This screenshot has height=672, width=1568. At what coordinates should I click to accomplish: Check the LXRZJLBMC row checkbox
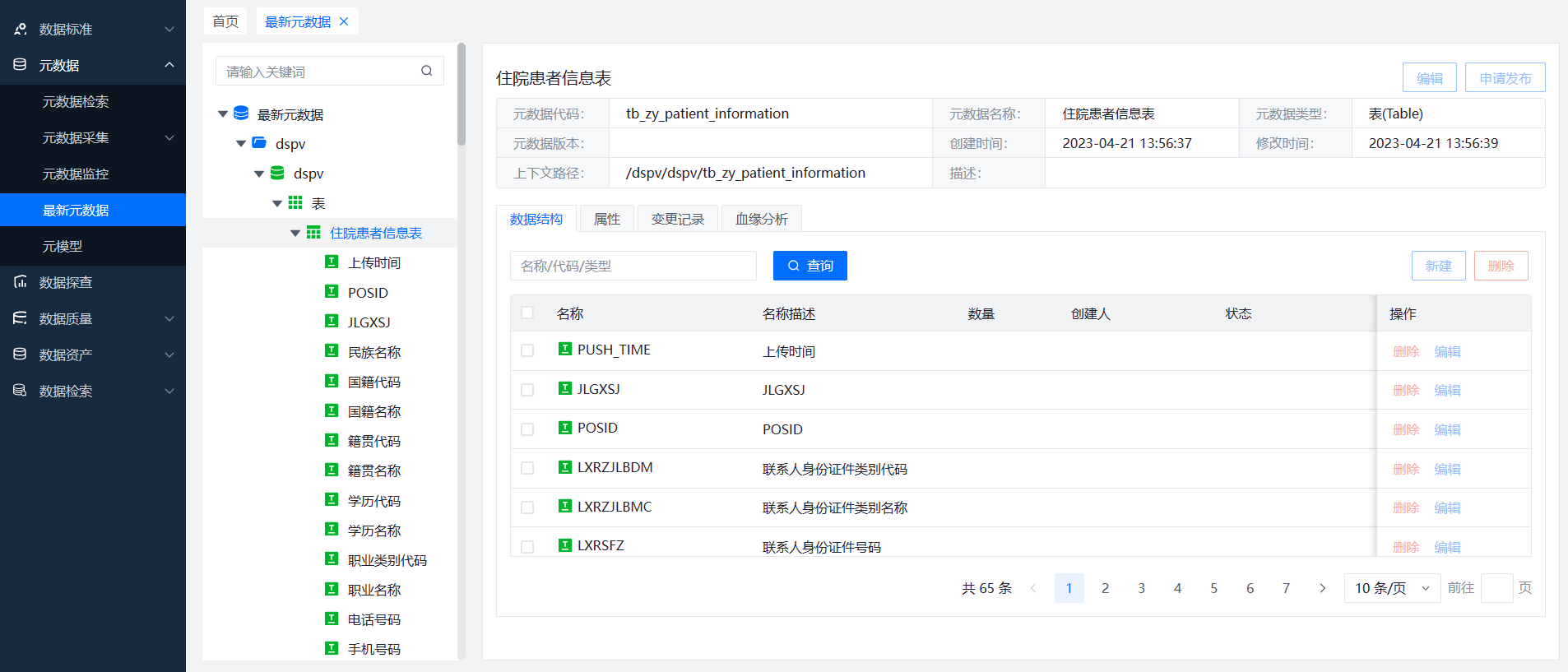coord(527,507)
